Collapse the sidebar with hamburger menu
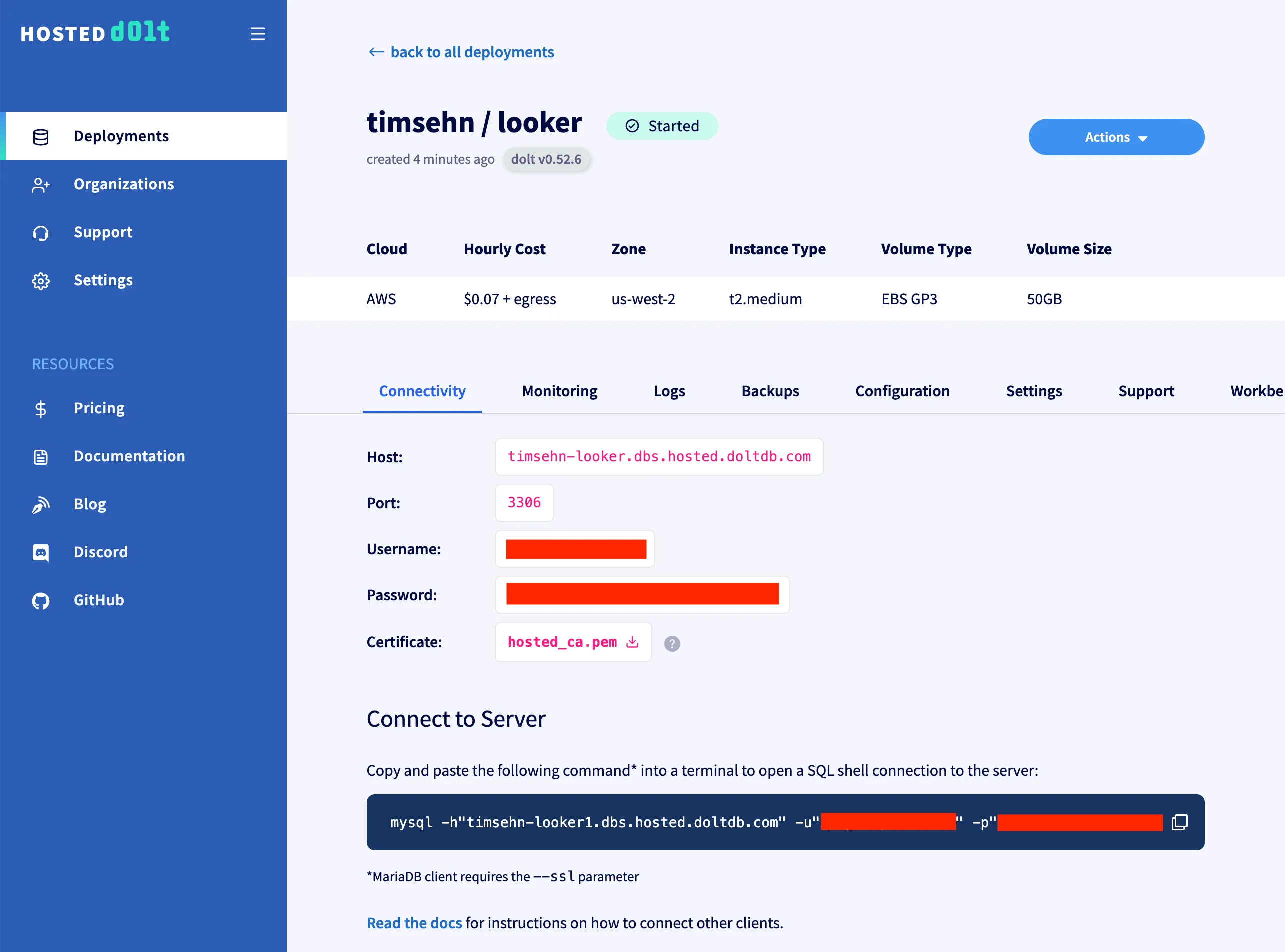The height and width of the screenshot is (952, 1285). [x=257, y=33]
